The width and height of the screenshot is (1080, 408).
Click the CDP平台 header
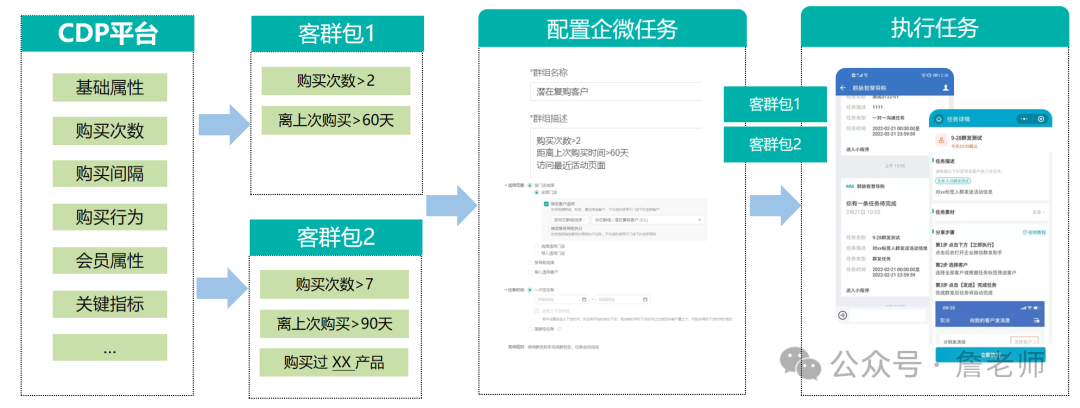[x=107, y=33]
